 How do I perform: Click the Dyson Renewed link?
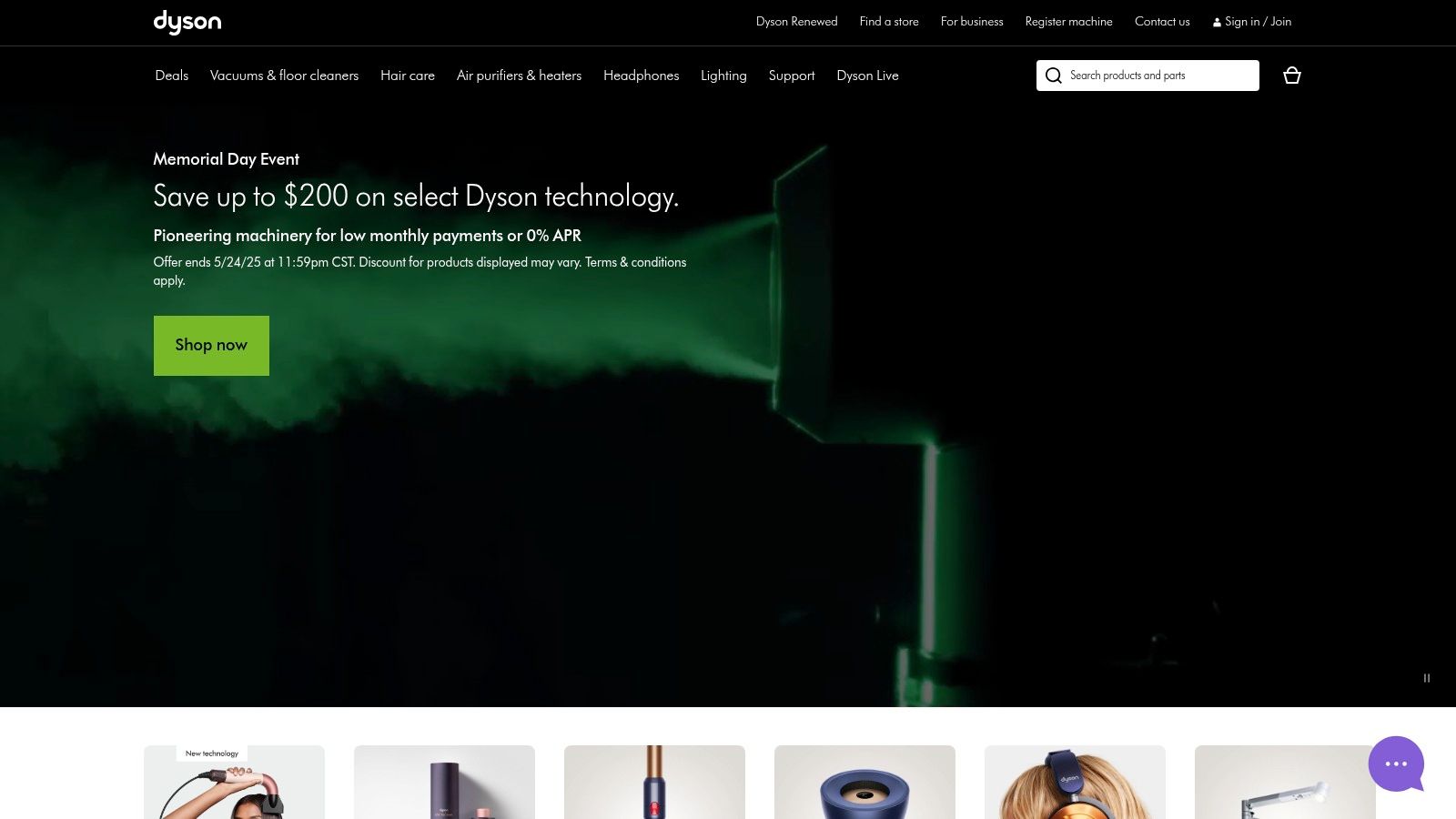pyautogui.click(x=796, y=22)
